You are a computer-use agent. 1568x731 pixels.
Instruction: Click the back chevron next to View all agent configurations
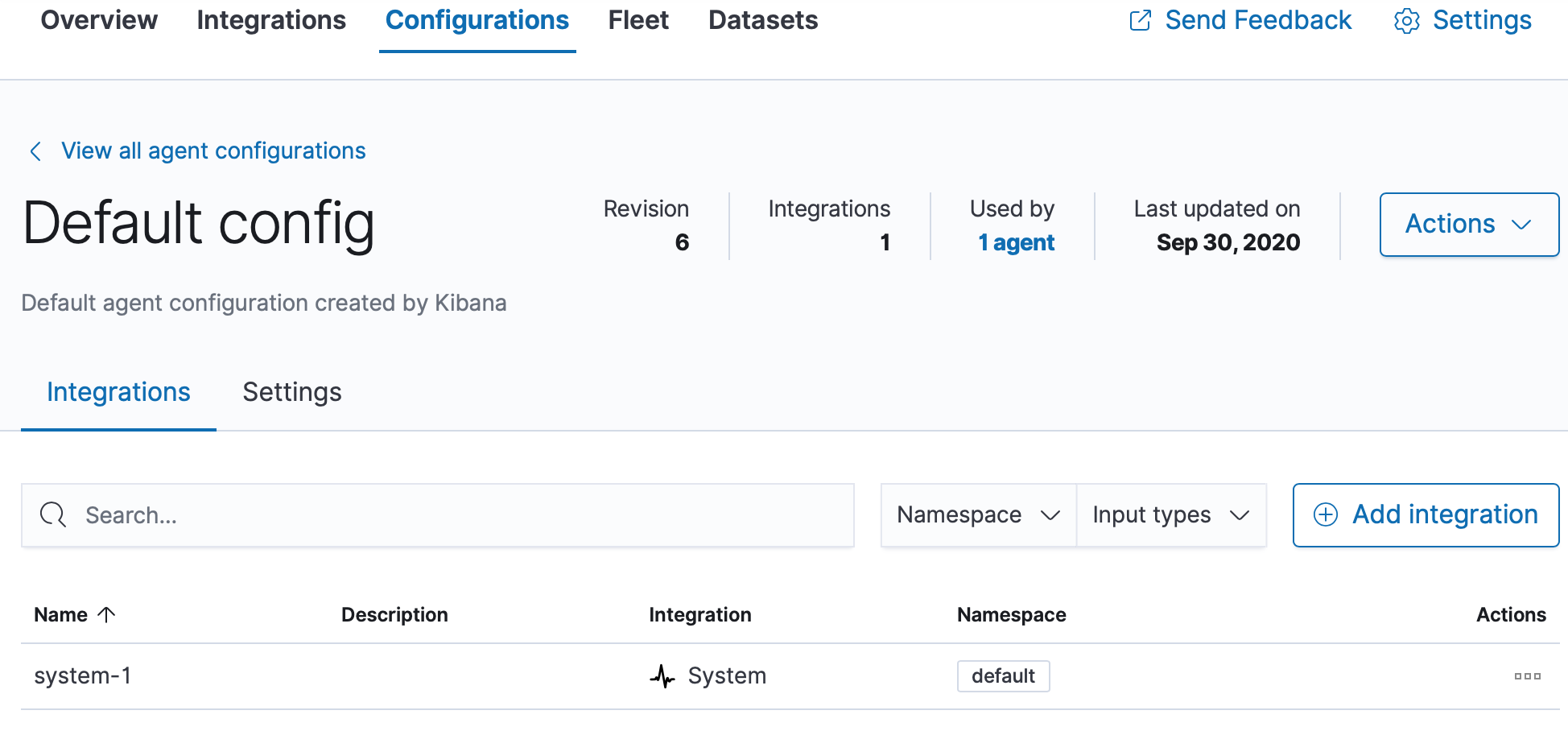[x=35, y=151]
